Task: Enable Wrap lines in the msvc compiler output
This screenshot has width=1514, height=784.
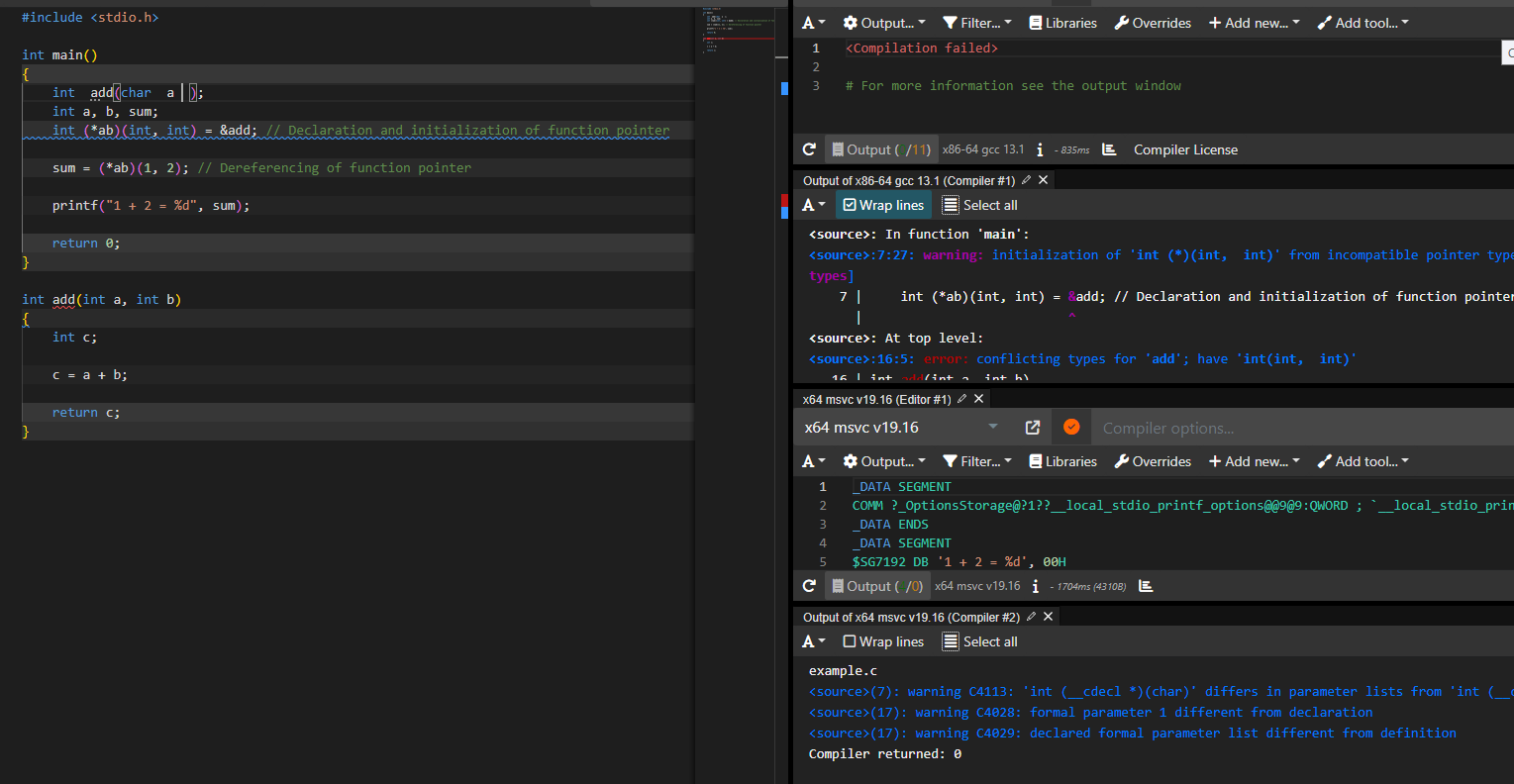Action: click(x=882, y=640)
